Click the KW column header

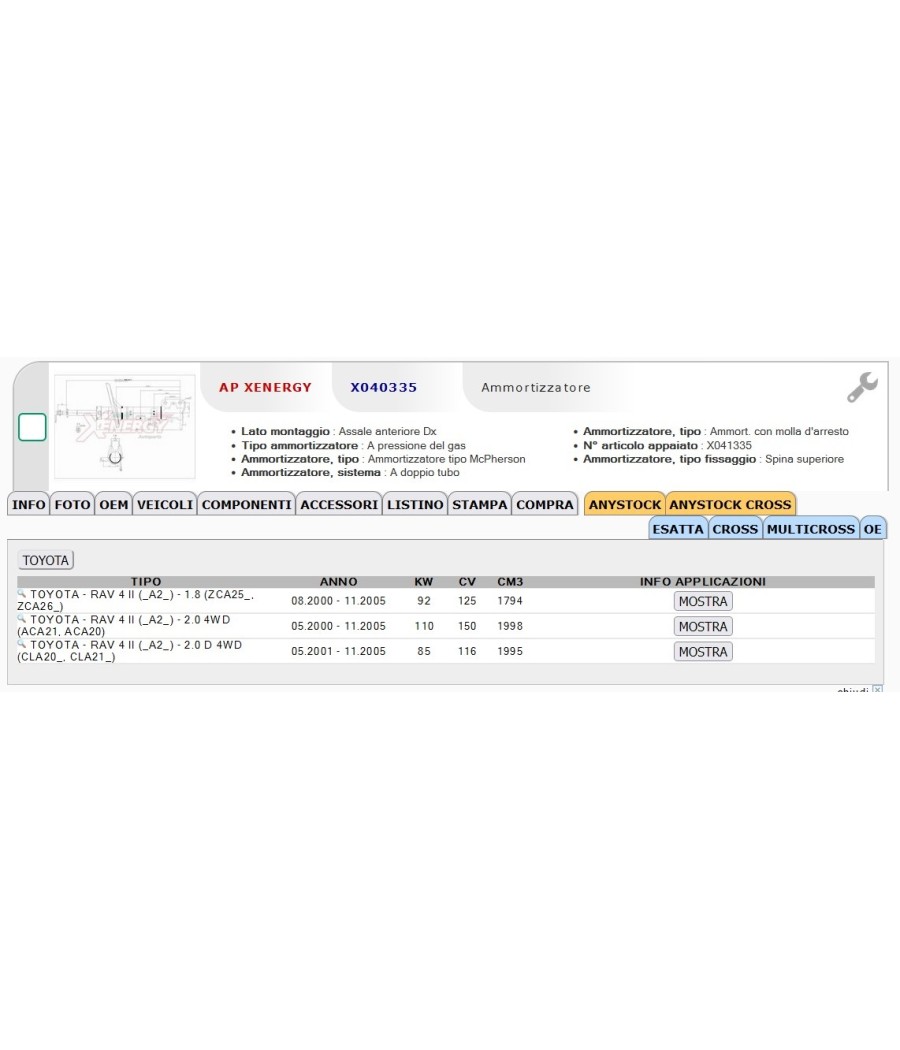[424, 581]
